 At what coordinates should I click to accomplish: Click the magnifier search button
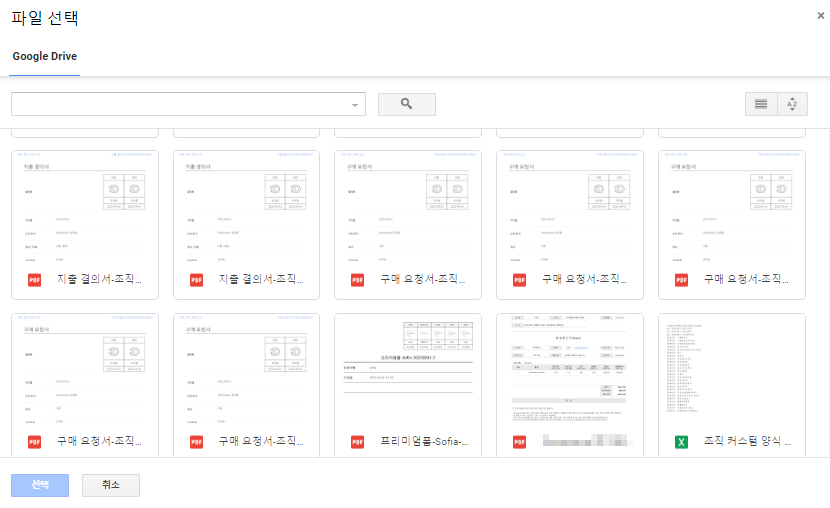(407, 104)
